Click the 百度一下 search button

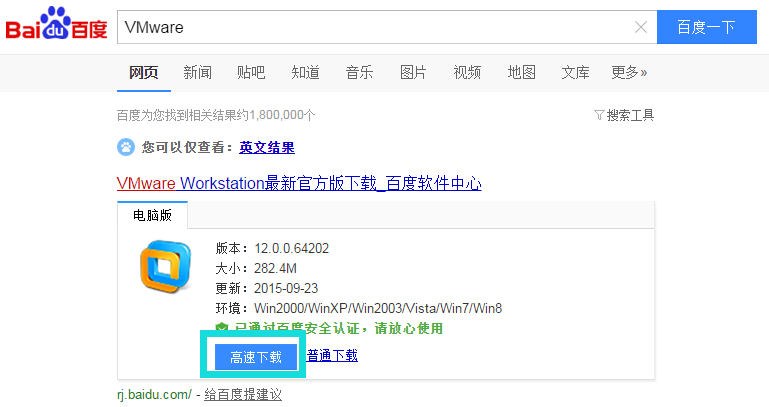point(707,27)
